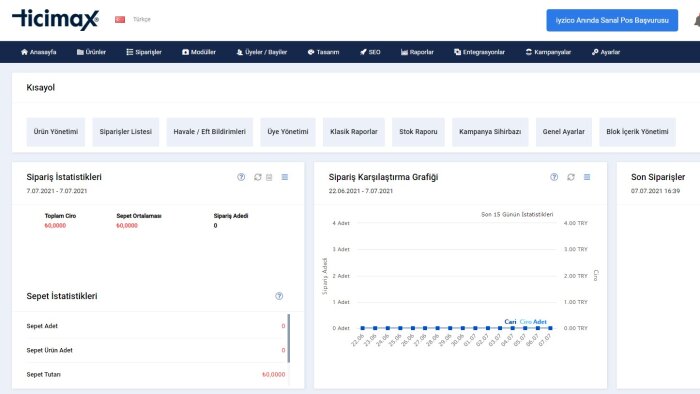Open the Üyeler / Bayiler menu

pyautogui.click(x=262, y=52)
